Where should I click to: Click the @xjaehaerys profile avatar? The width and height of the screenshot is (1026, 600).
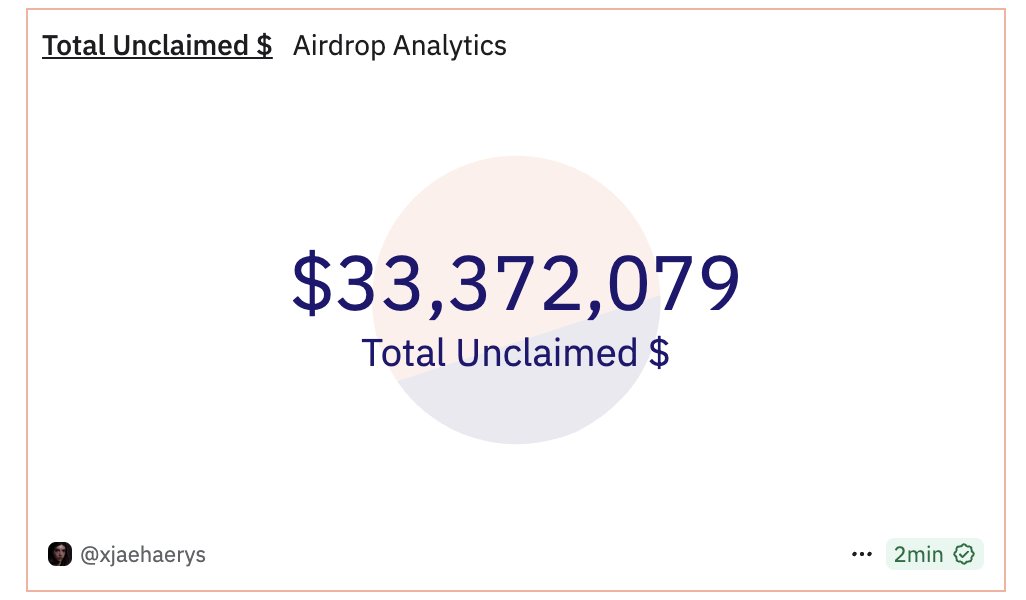tap(60, 554)
